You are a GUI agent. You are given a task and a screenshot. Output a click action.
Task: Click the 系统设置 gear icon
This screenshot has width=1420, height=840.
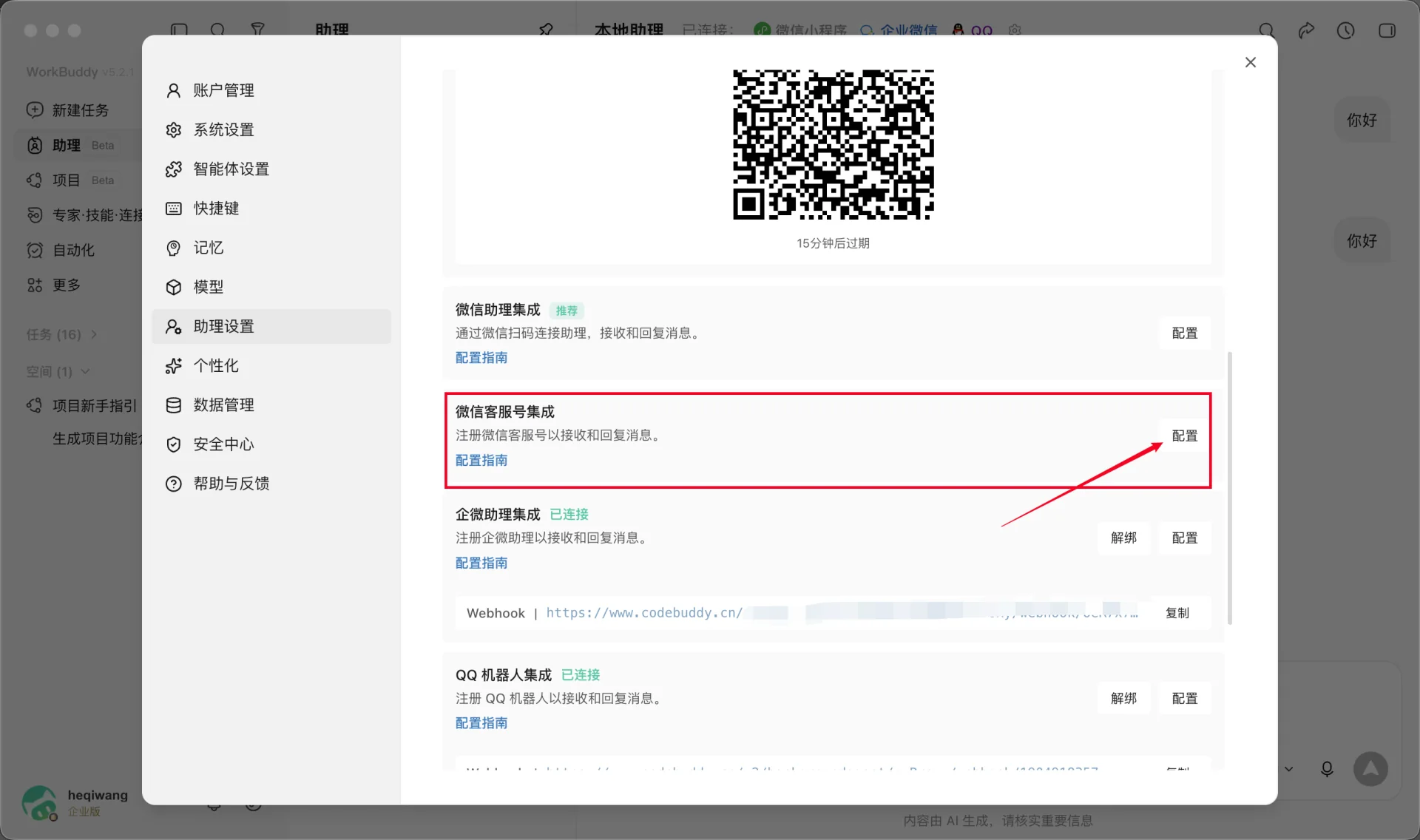click(173, 129)
